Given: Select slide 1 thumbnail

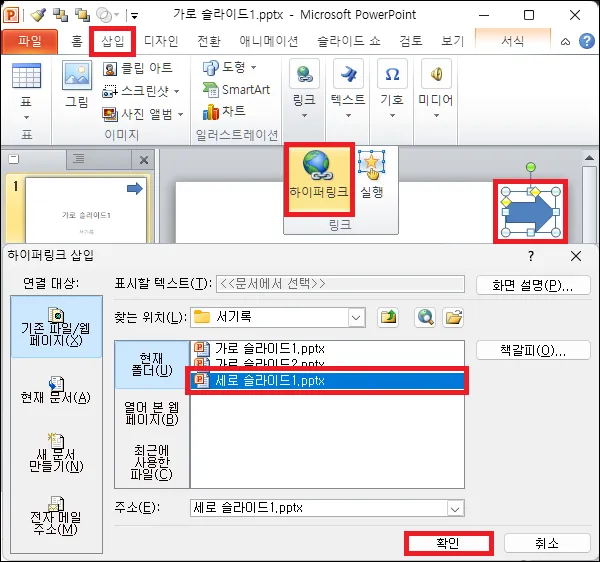Looking at the screenshot, I should pyautogui.click(x=86, y=210).
